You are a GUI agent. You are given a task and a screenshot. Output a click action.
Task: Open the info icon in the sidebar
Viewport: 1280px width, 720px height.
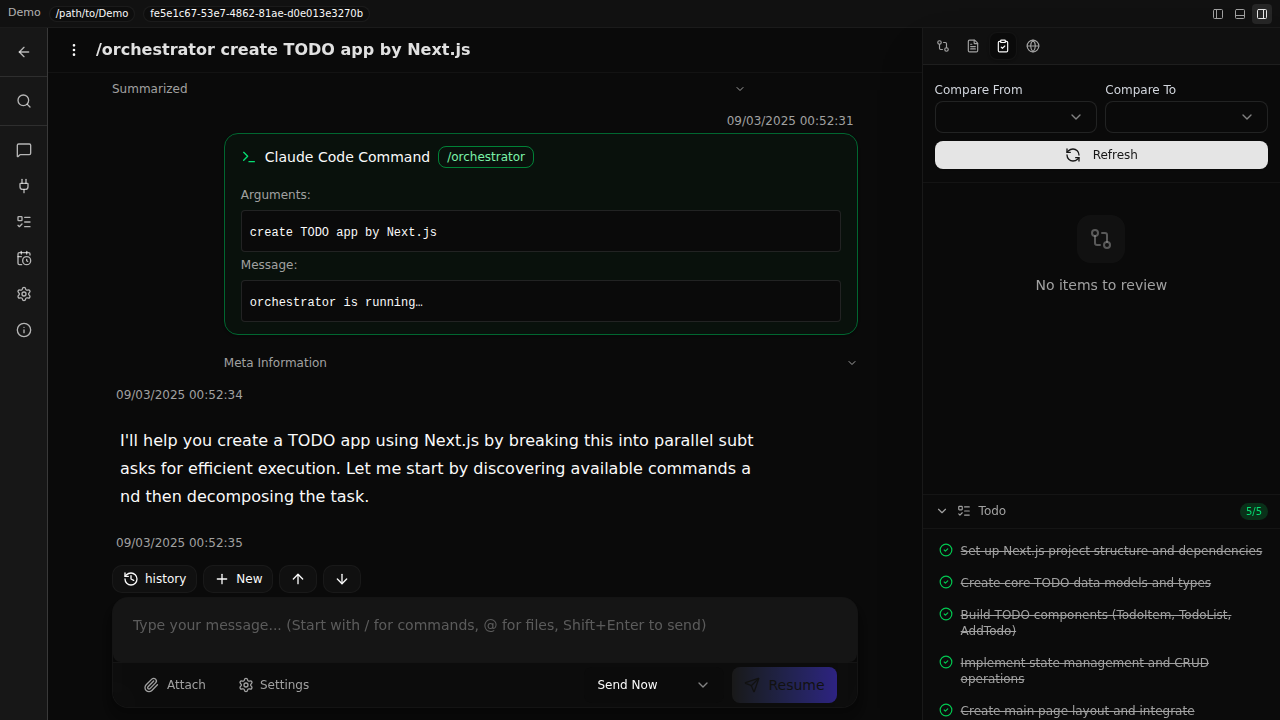point(24,330)
